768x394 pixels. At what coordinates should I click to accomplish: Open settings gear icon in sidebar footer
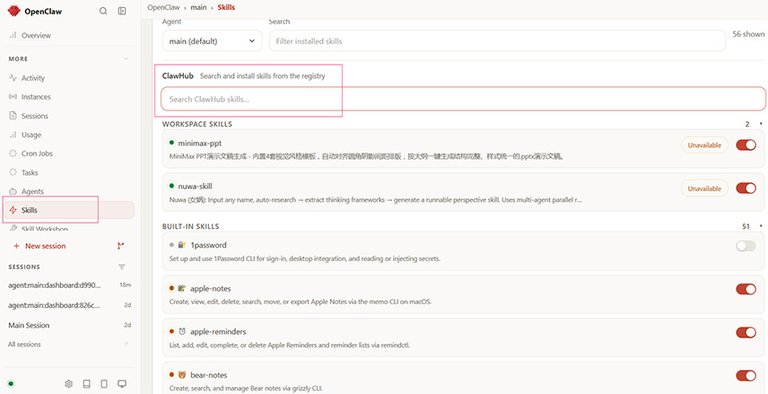(x=69, y=383)
